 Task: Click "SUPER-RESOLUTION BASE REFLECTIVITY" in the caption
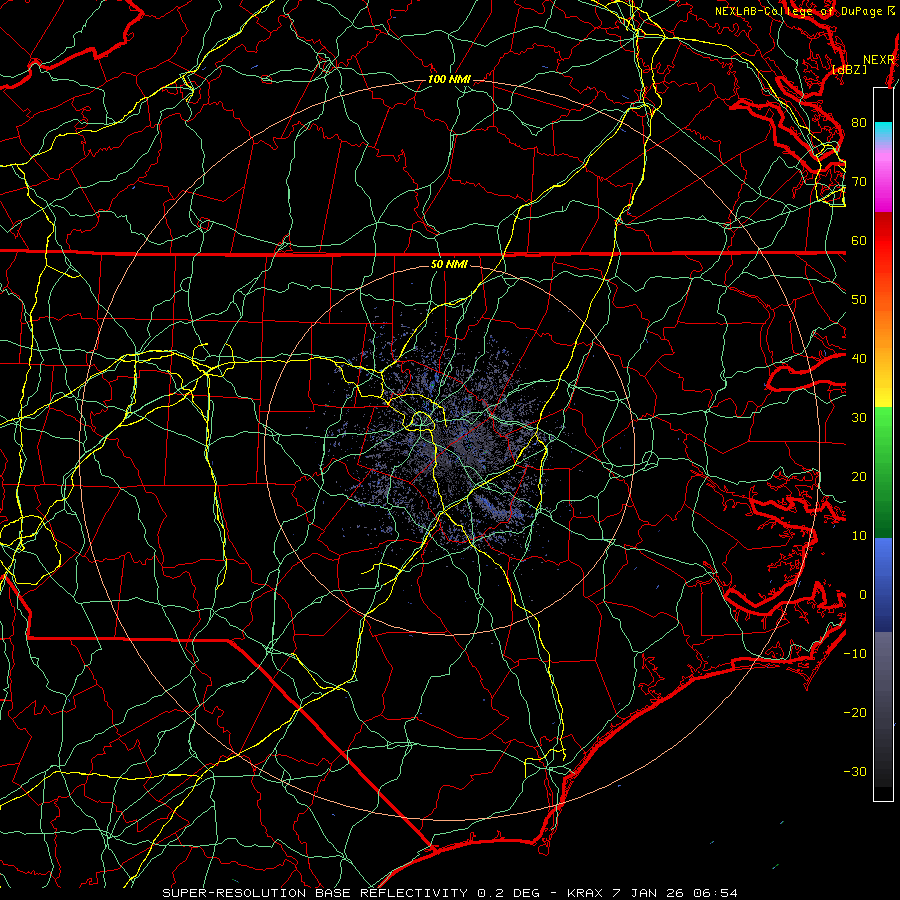(x=315, y=893)
